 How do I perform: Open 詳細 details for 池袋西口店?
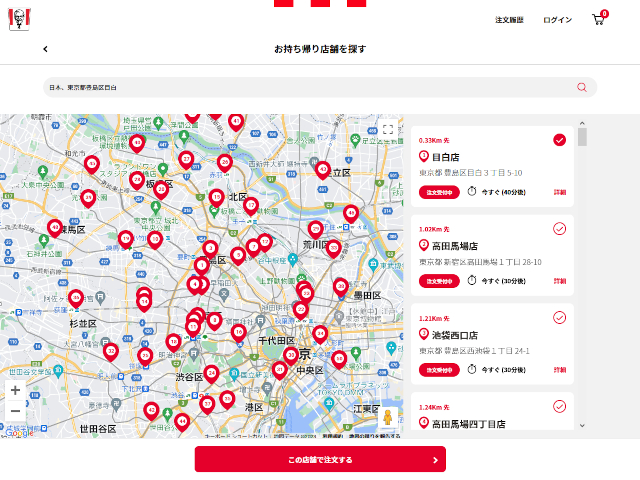pyautogui.click(x=560, y=370)
